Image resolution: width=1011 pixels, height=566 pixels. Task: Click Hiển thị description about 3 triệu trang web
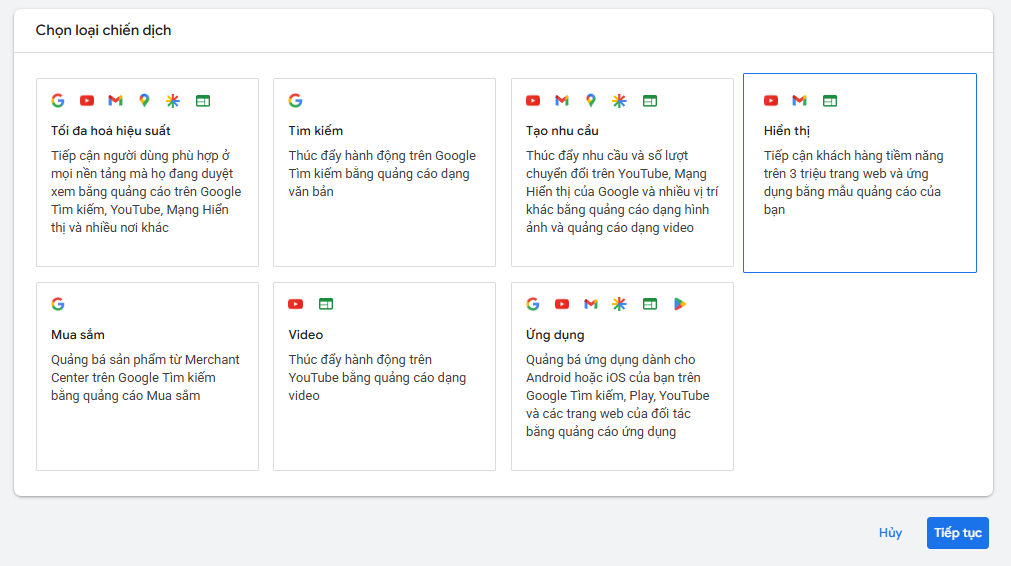pyautogui.click(x=854, y=182)
